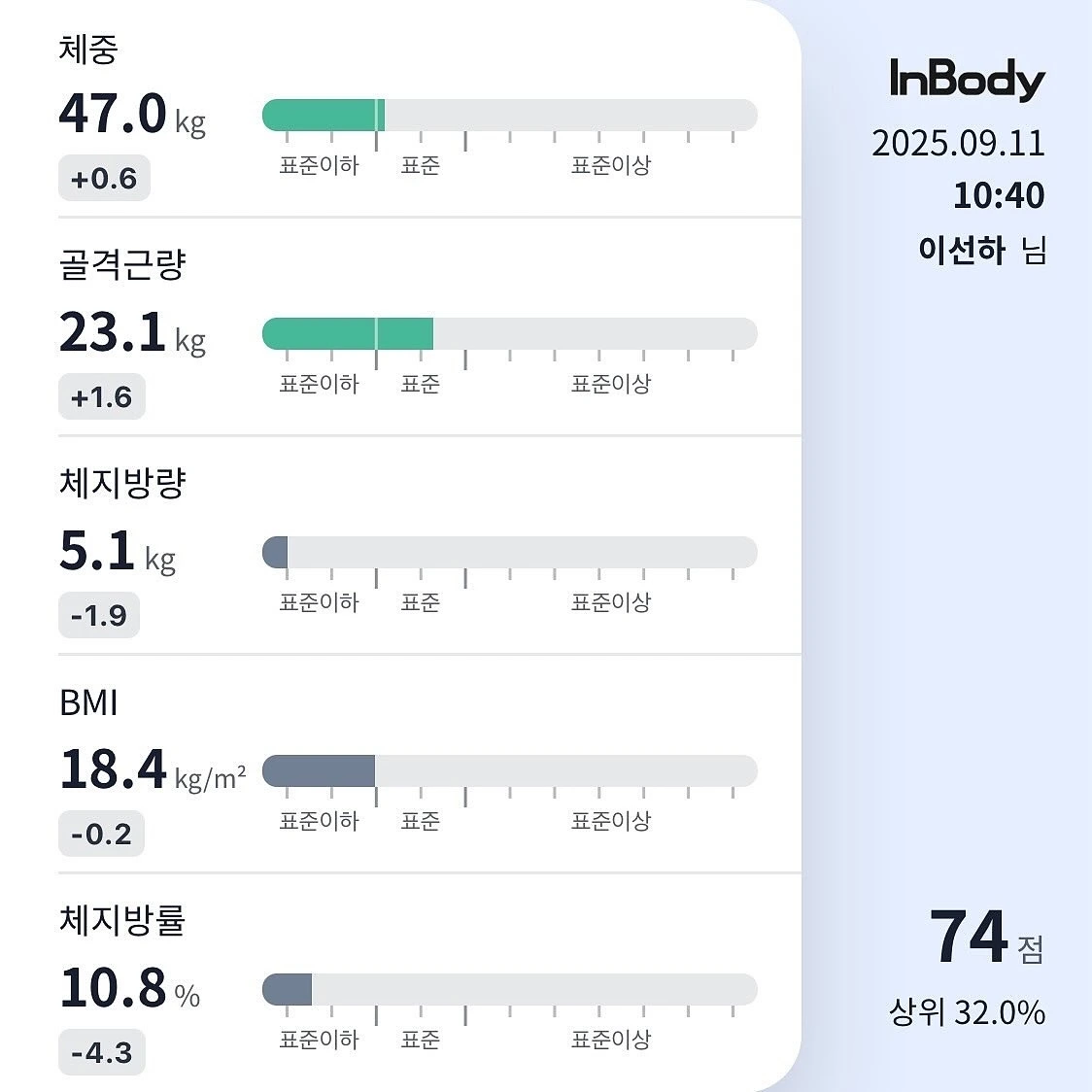Select the 체중 47.0 kg value

pyautogui.click(x=132, y=115)
